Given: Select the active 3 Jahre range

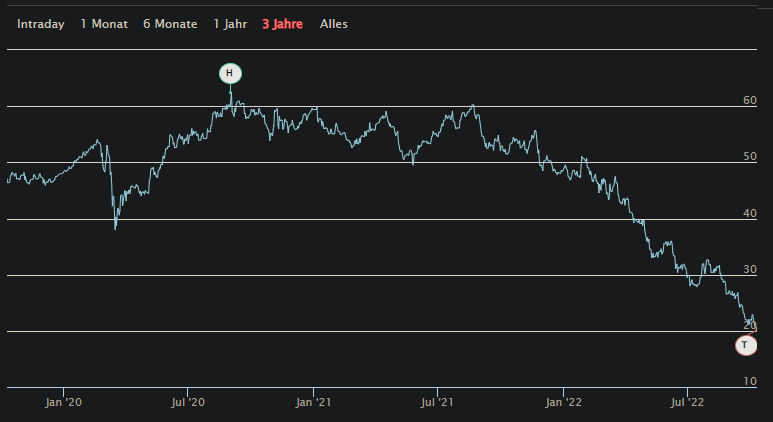Looking at the screenshot, I should (x=282, y=24).
